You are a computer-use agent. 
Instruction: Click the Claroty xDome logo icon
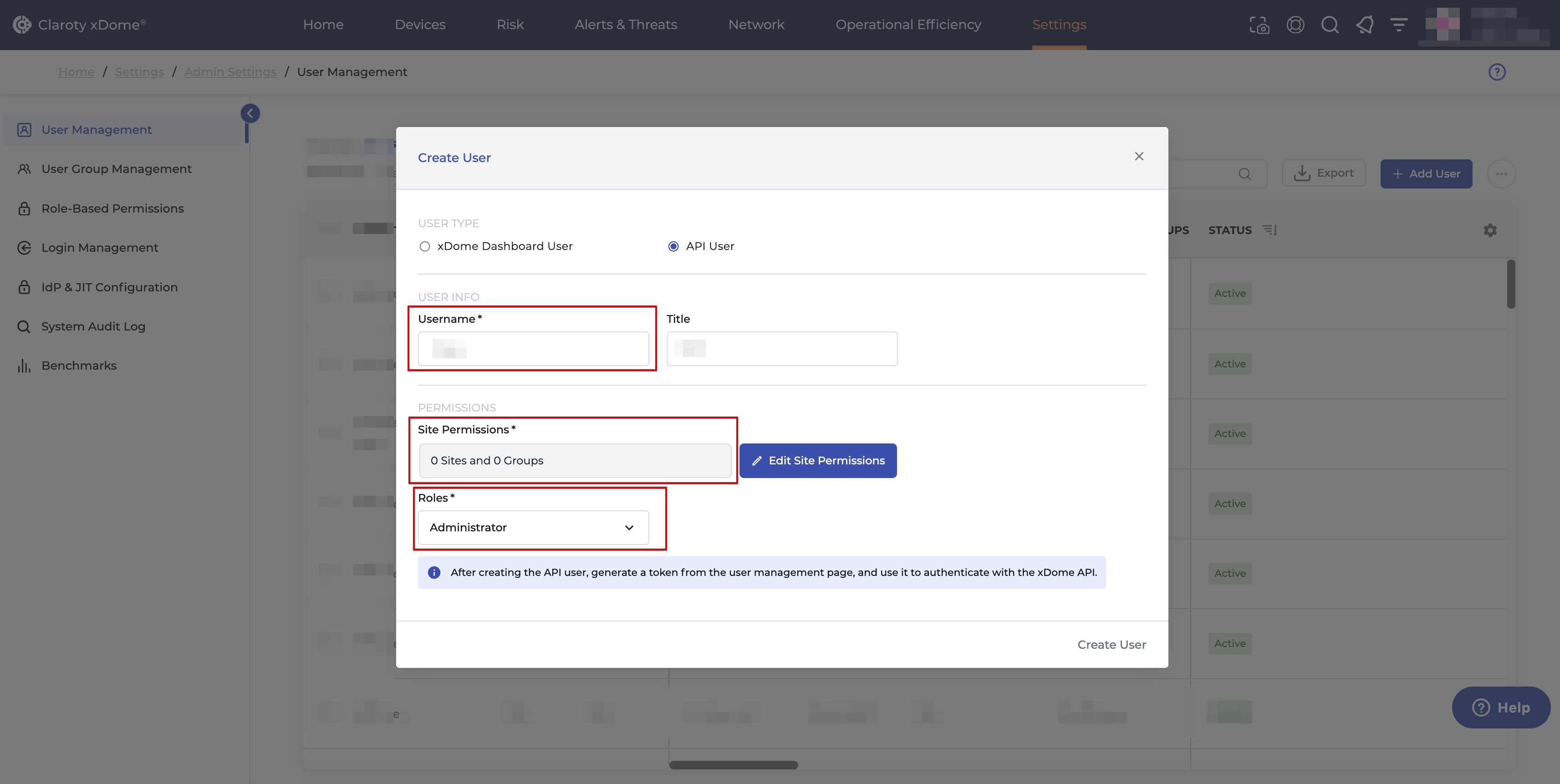[x=22, y=24]
